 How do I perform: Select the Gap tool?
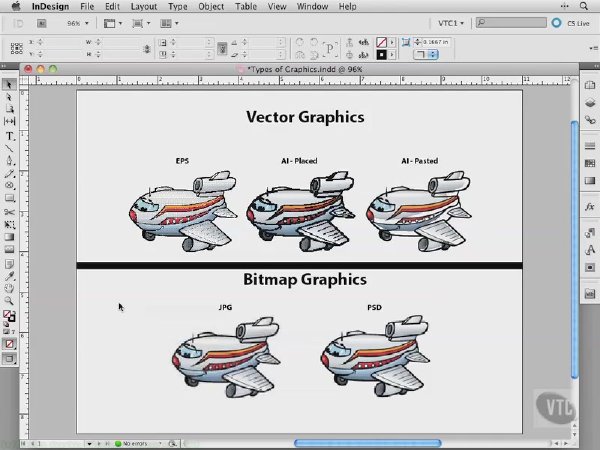click(x=9, y=122)
